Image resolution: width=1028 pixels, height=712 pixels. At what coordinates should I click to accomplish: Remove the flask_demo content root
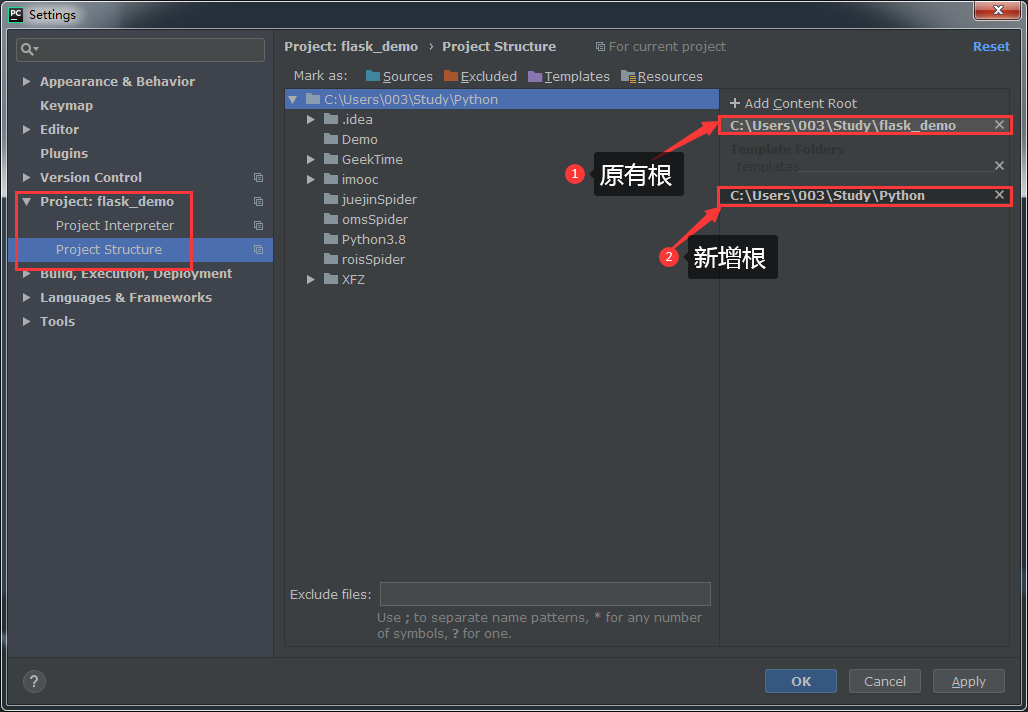pos(999,125)
